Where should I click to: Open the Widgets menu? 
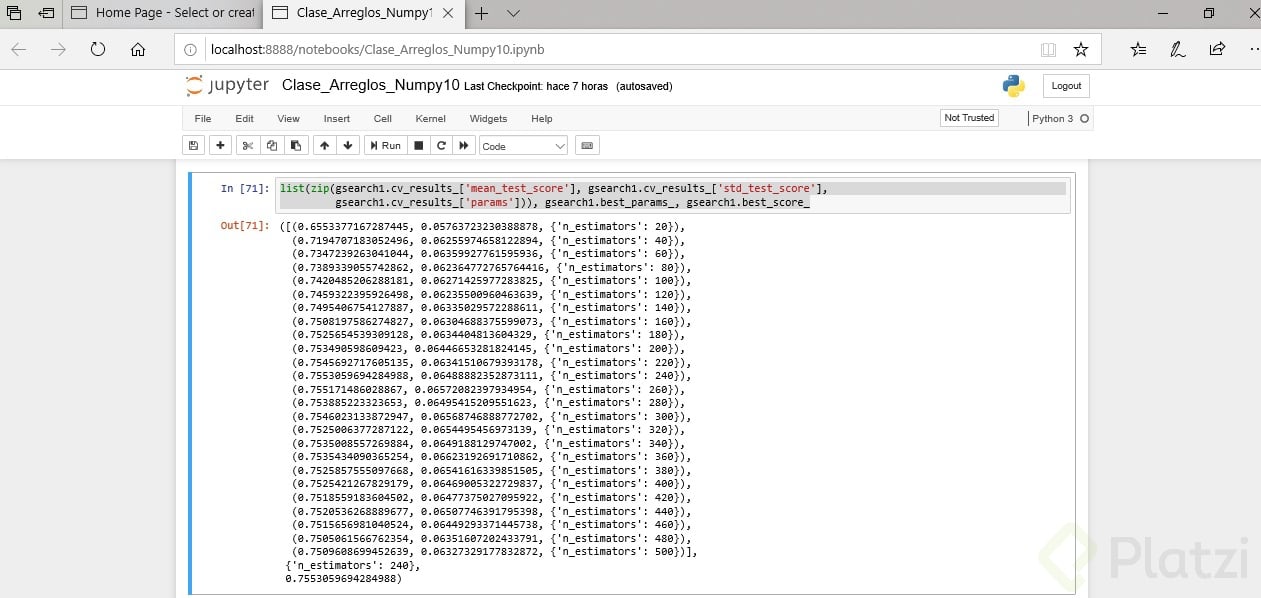pyautogui.click(x=488, y=118)
